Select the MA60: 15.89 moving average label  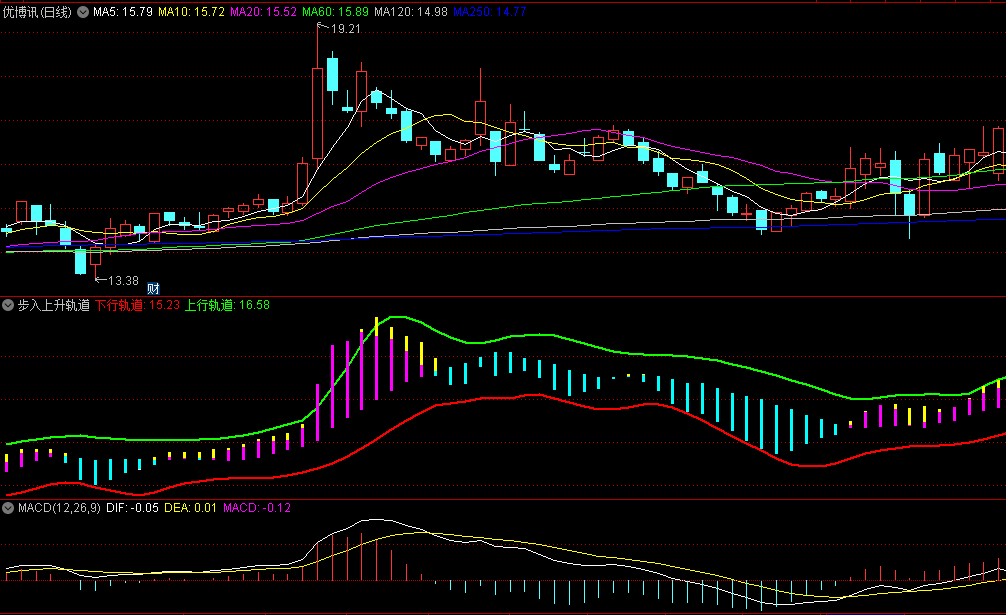tap(336, 12)
